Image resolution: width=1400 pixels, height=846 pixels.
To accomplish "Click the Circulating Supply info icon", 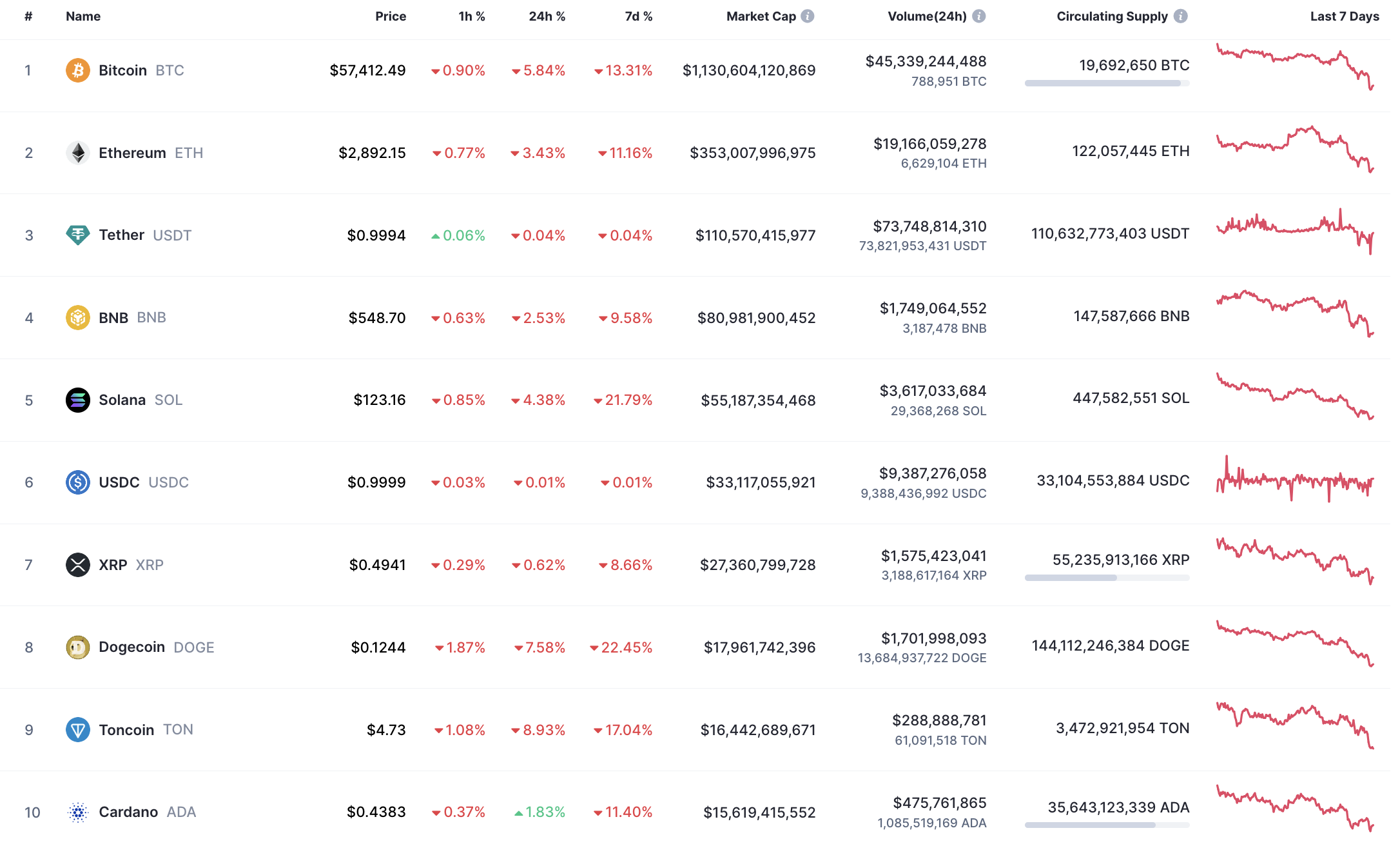I will (1180, 16).
